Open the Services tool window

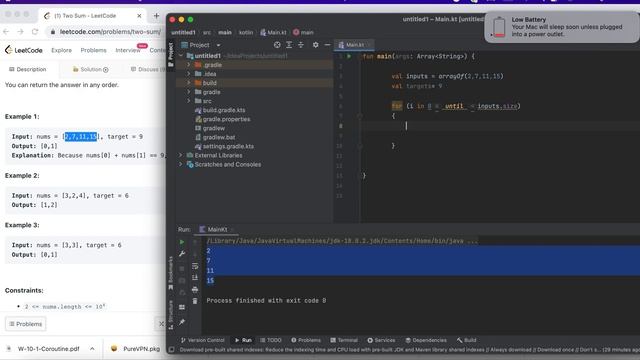tap(381, 340)
